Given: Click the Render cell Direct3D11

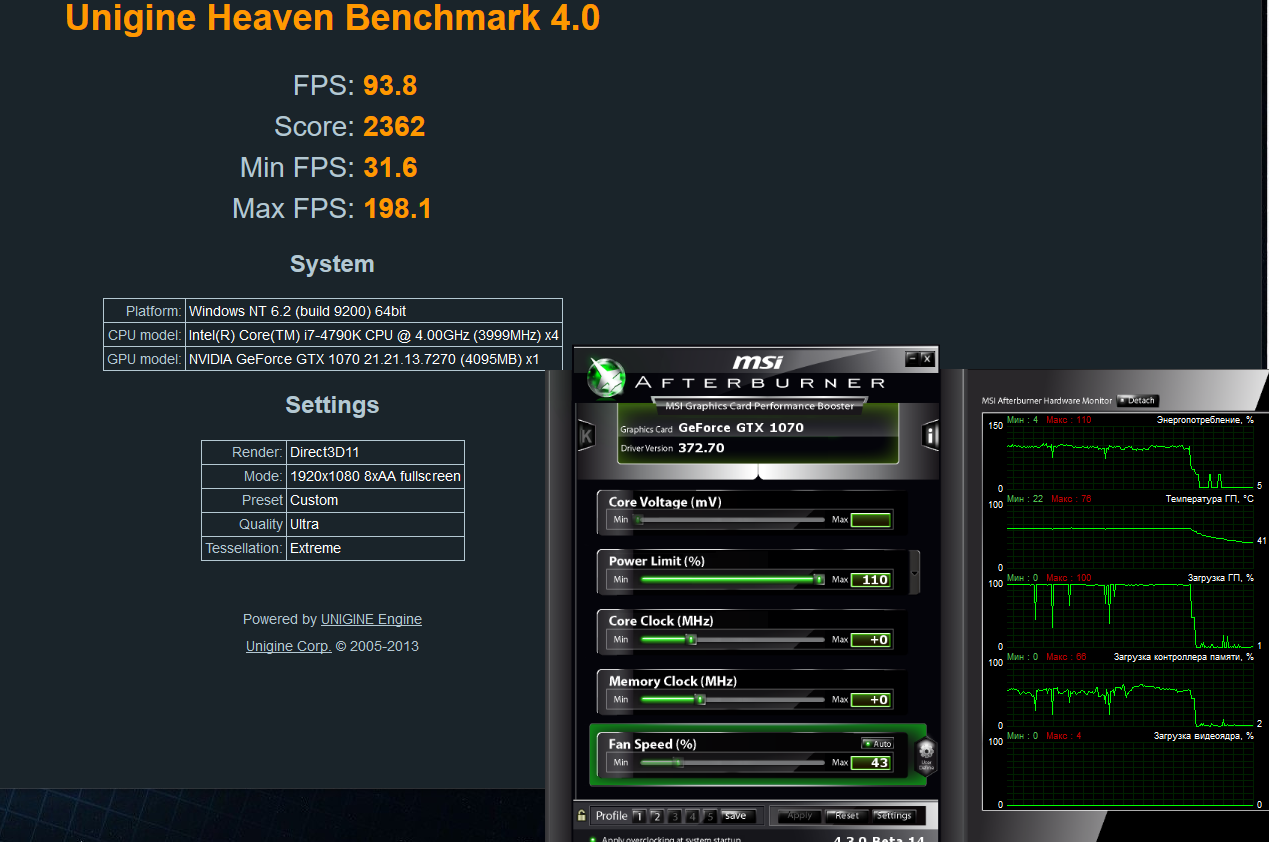Looking at the screenshot, I should pos(375,452).
